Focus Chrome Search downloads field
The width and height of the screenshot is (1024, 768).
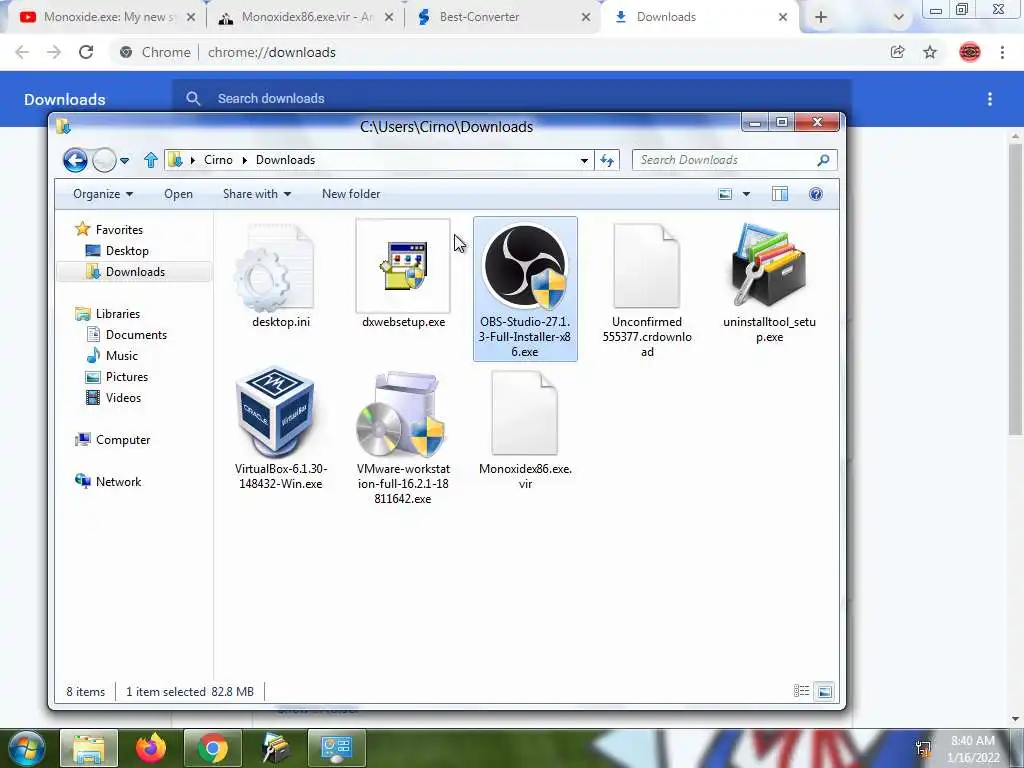(x=511, y=98)
